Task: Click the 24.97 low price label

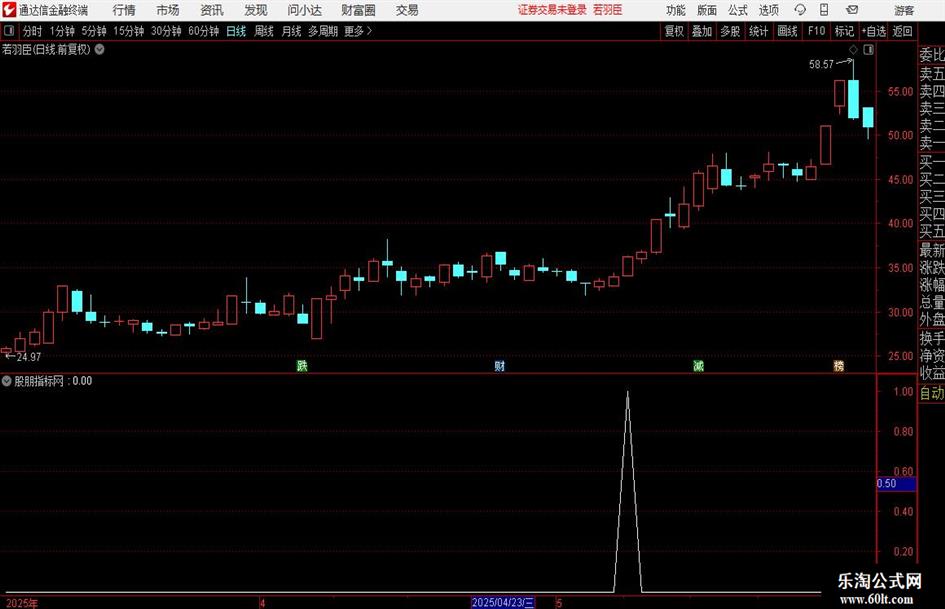Action: (x=29, y=357)
